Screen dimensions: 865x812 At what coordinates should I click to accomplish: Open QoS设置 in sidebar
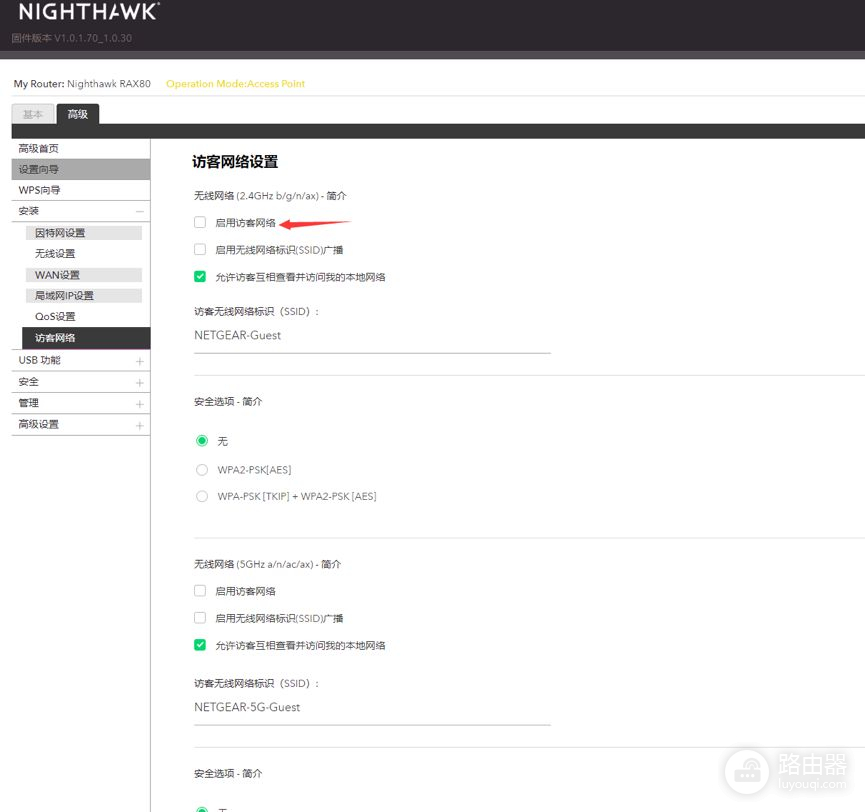pyautogui.click(x=55, y=317)
